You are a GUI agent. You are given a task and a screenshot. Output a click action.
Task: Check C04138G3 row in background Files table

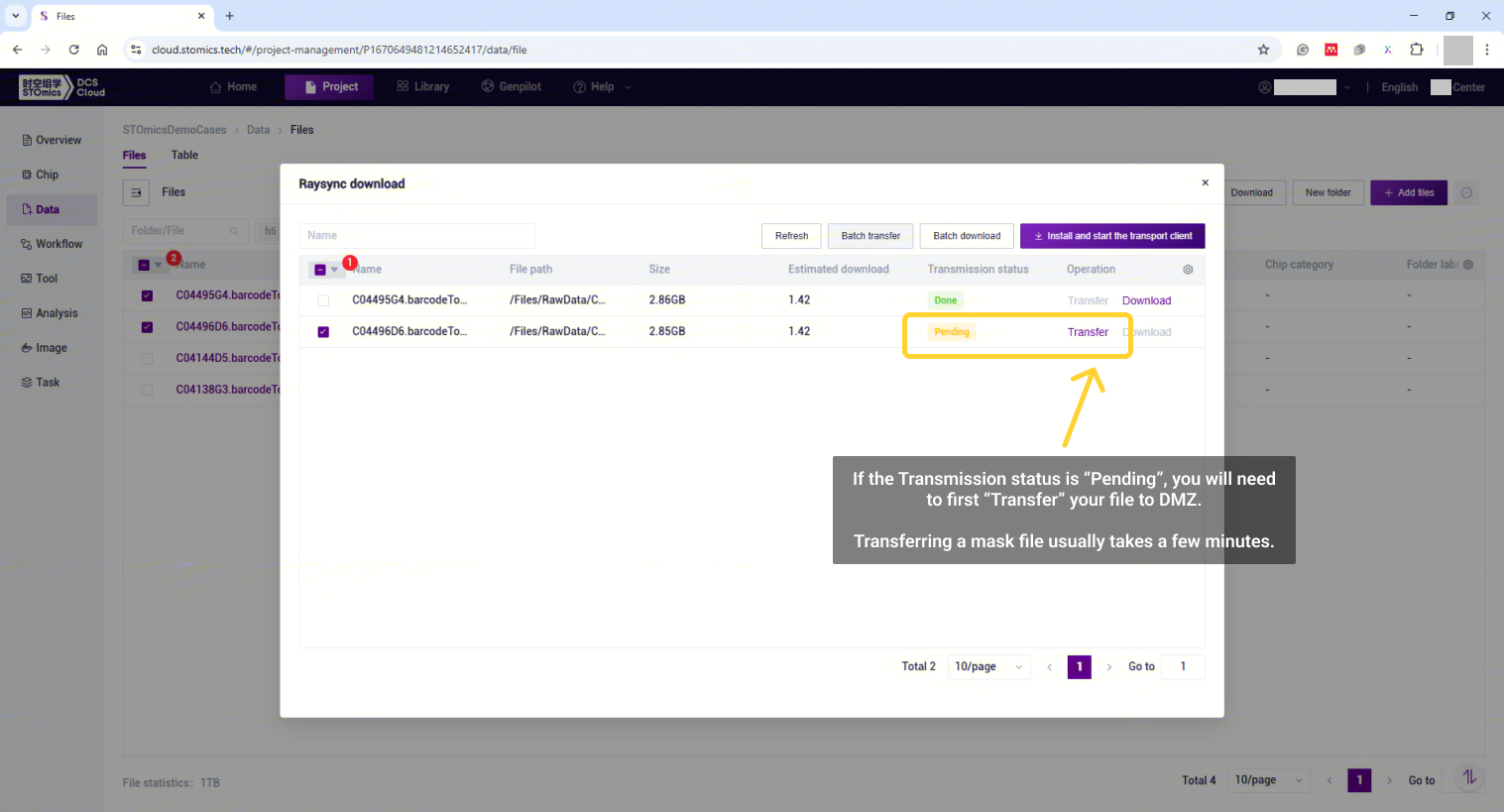coord(147,390)
